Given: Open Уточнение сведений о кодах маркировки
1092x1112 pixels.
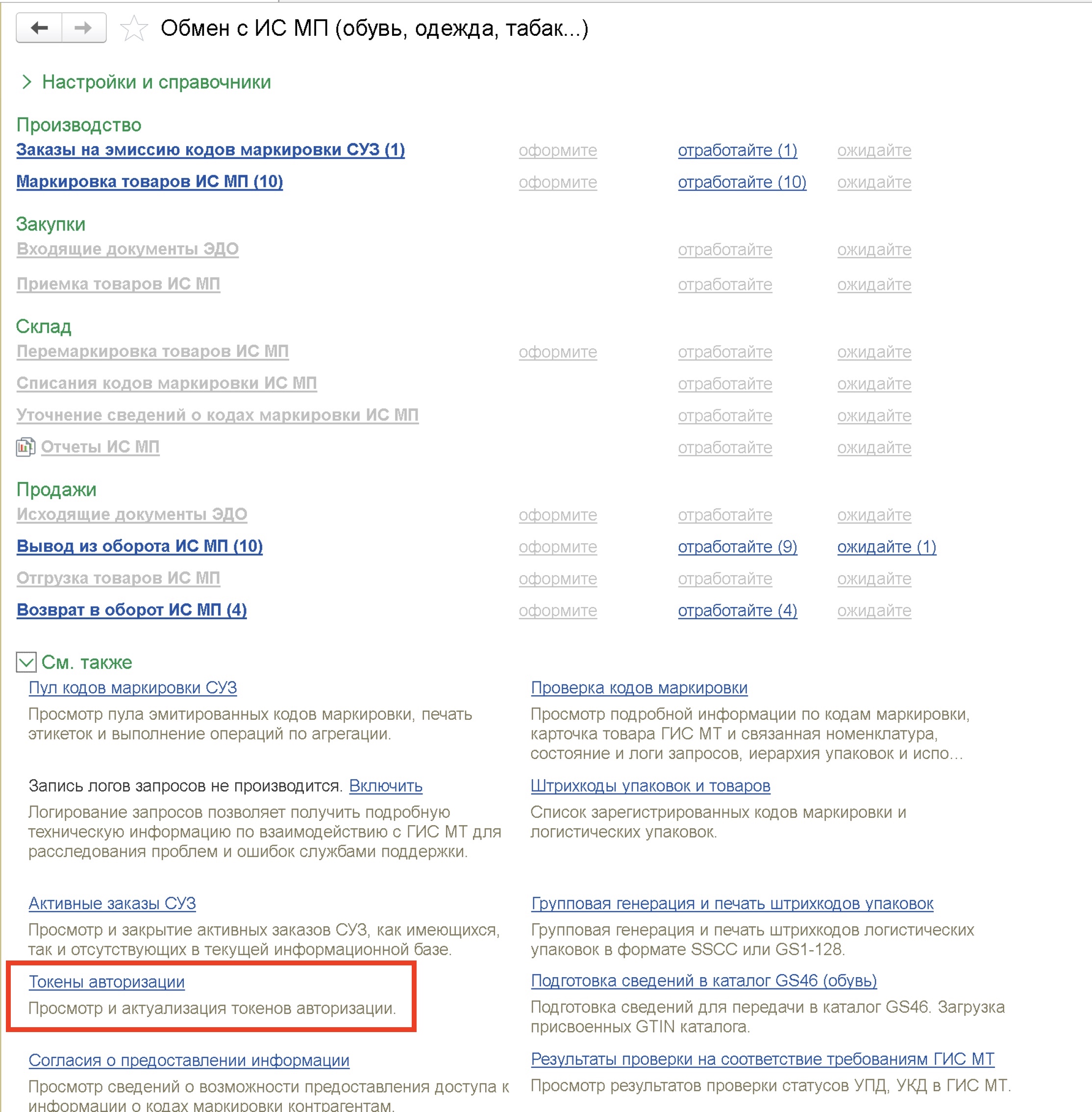Looking at the screenshot, I should click(217, 415).
